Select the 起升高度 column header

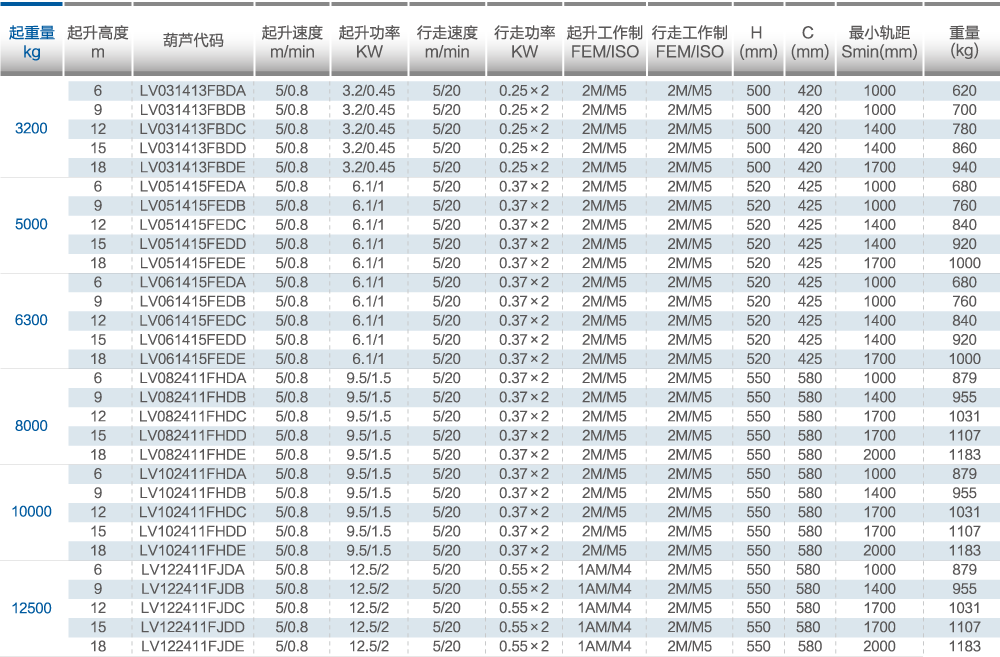point(98,42)
